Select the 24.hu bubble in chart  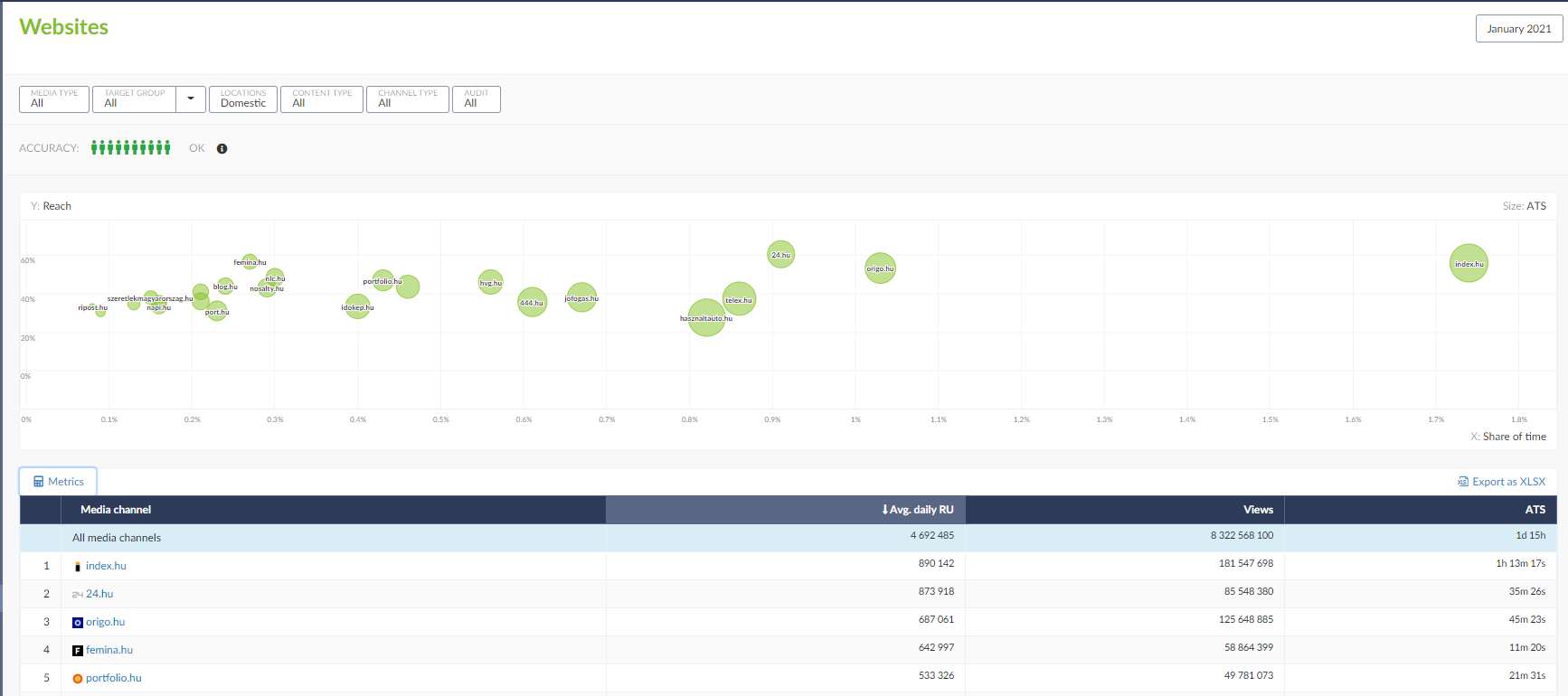tap(780, 254)
